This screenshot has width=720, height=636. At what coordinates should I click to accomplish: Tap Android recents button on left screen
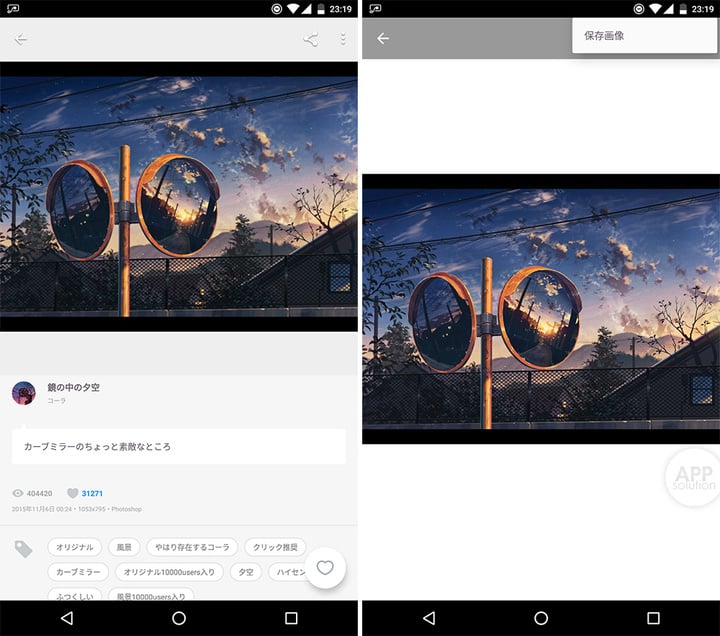coord(291,618)
